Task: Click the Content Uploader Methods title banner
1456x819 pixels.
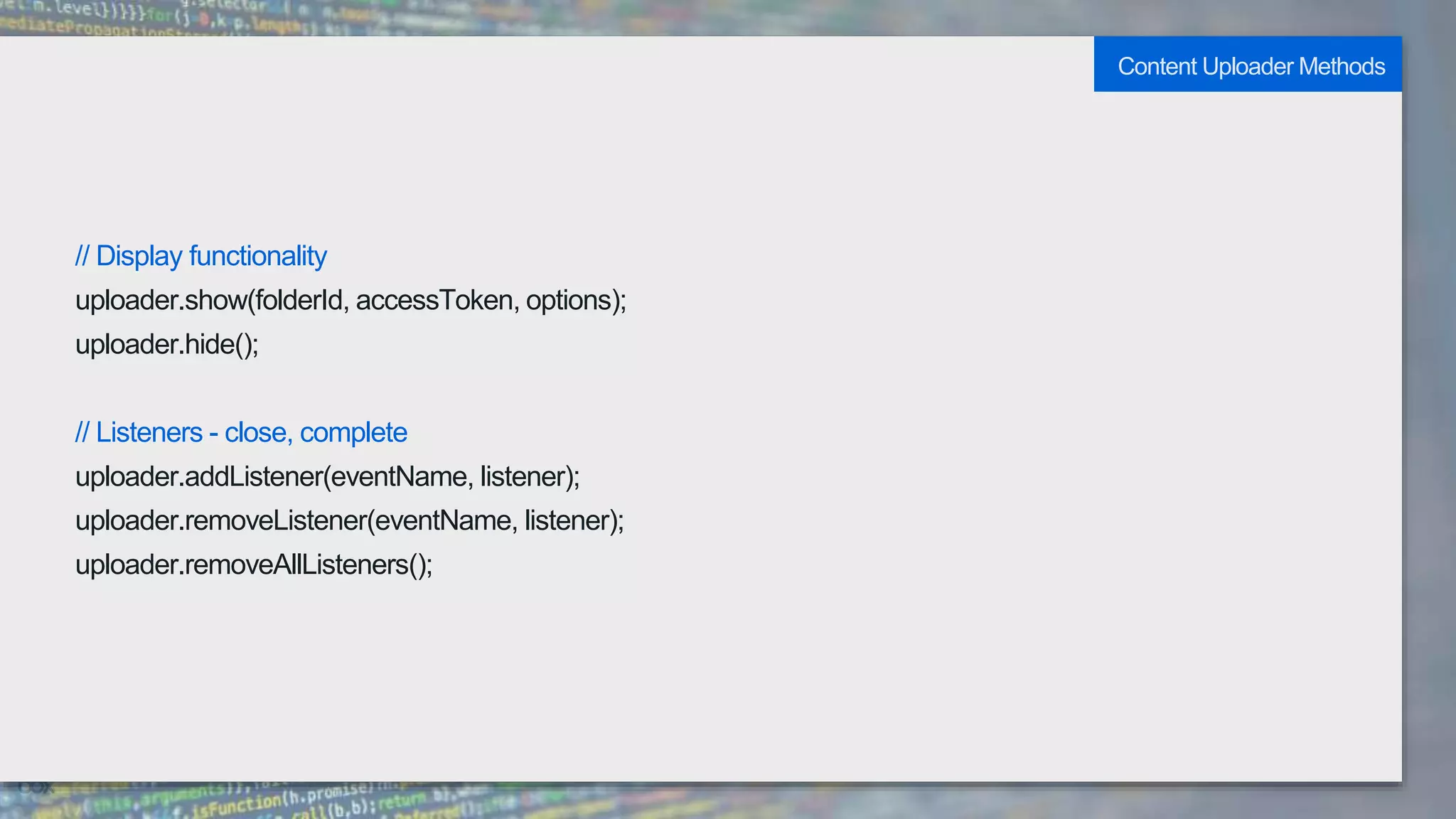Action: pyautogui.click(x=1247, y=65)
